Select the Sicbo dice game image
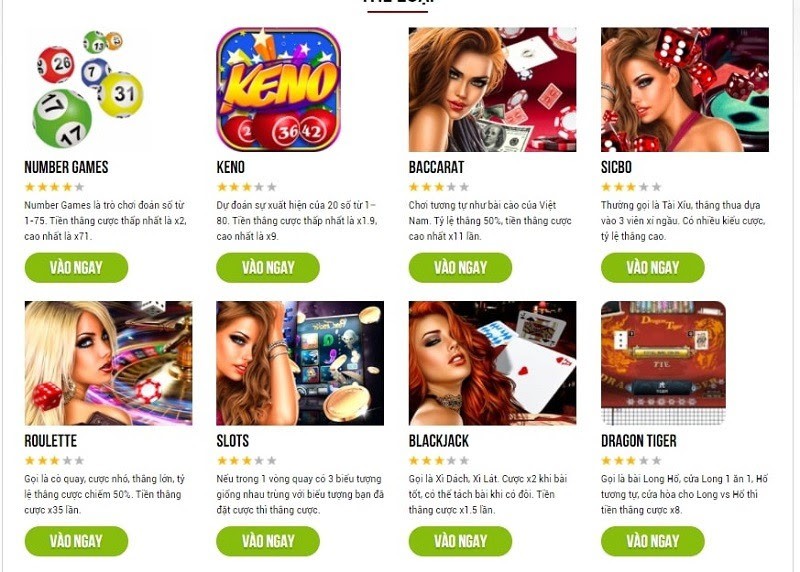800x572 pixels. 685,89
